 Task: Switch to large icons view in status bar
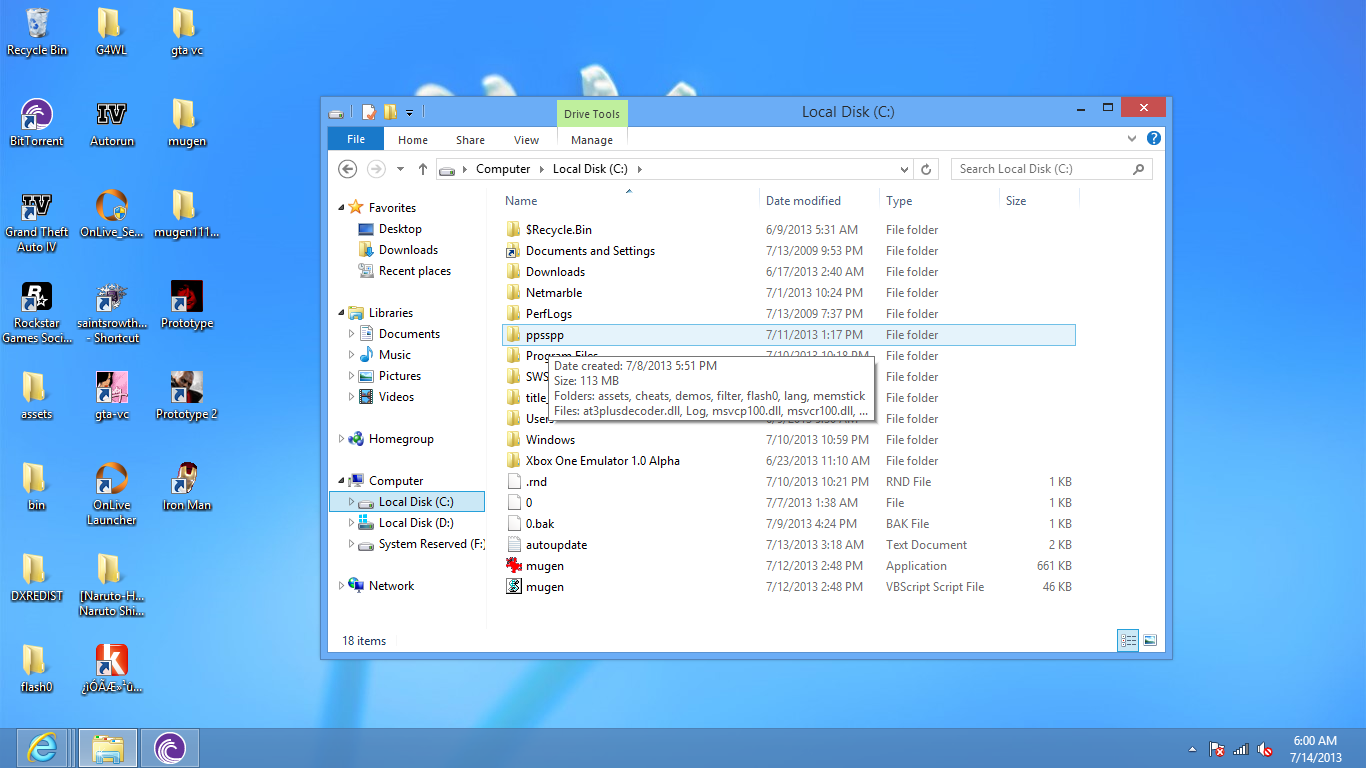(1150, 641)
